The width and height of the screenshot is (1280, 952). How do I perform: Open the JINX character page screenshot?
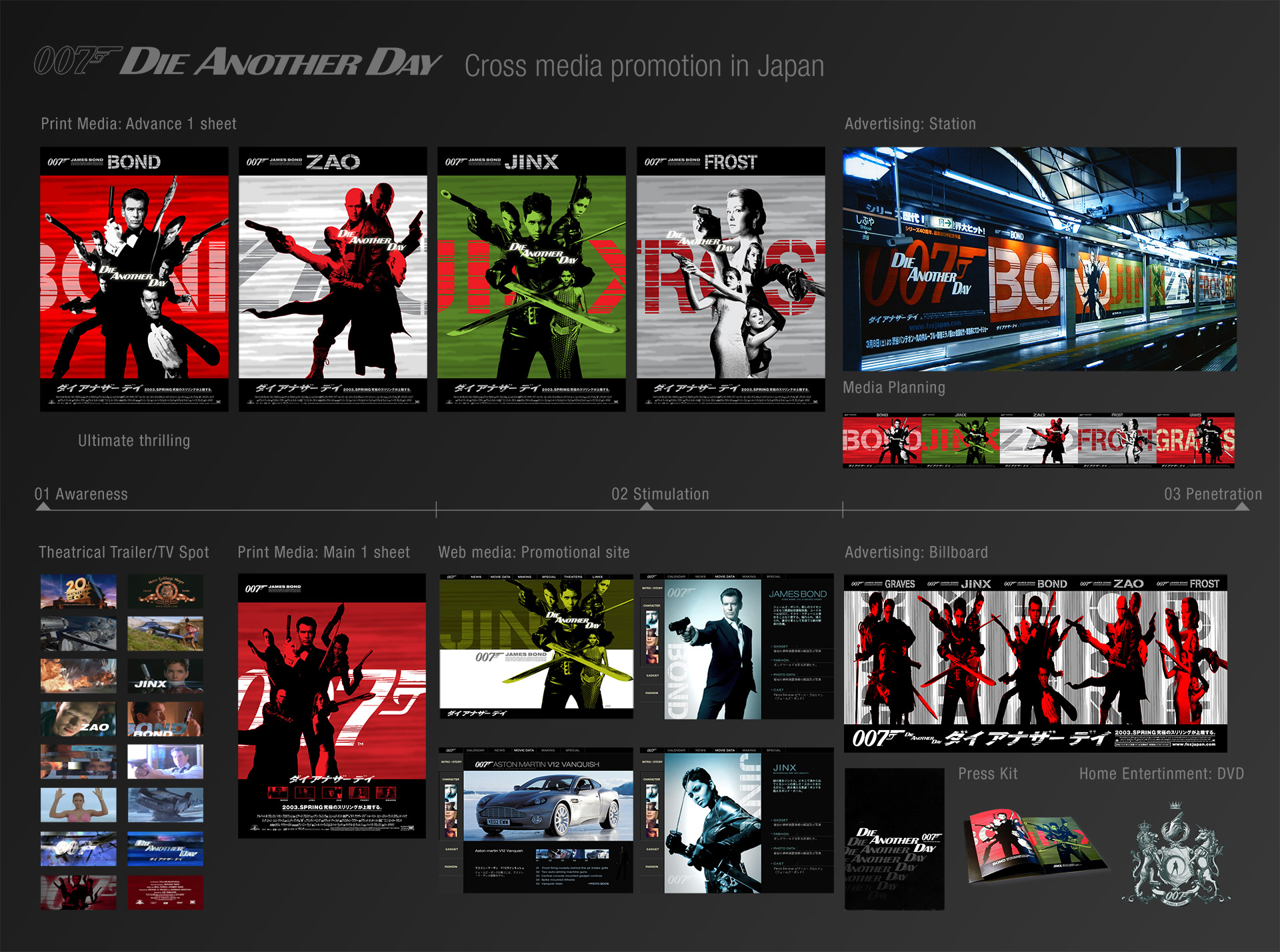tap(737, 820)
